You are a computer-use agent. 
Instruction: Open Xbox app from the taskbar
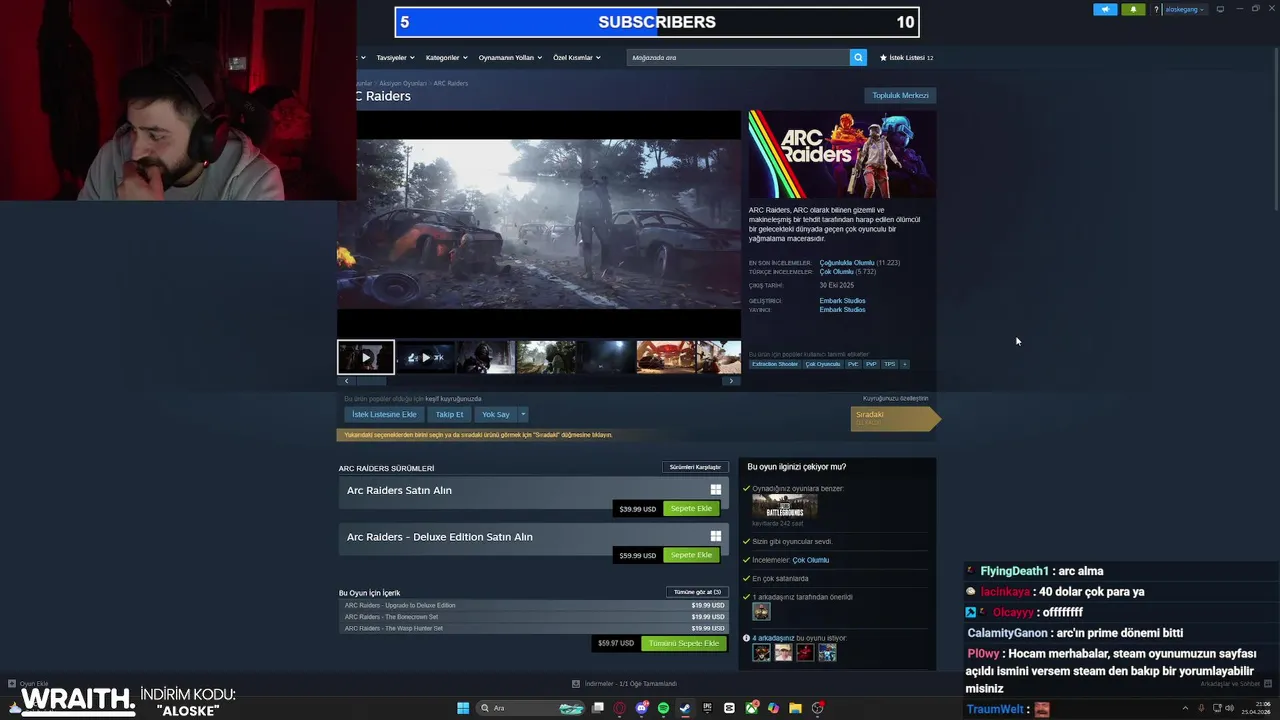751,708
